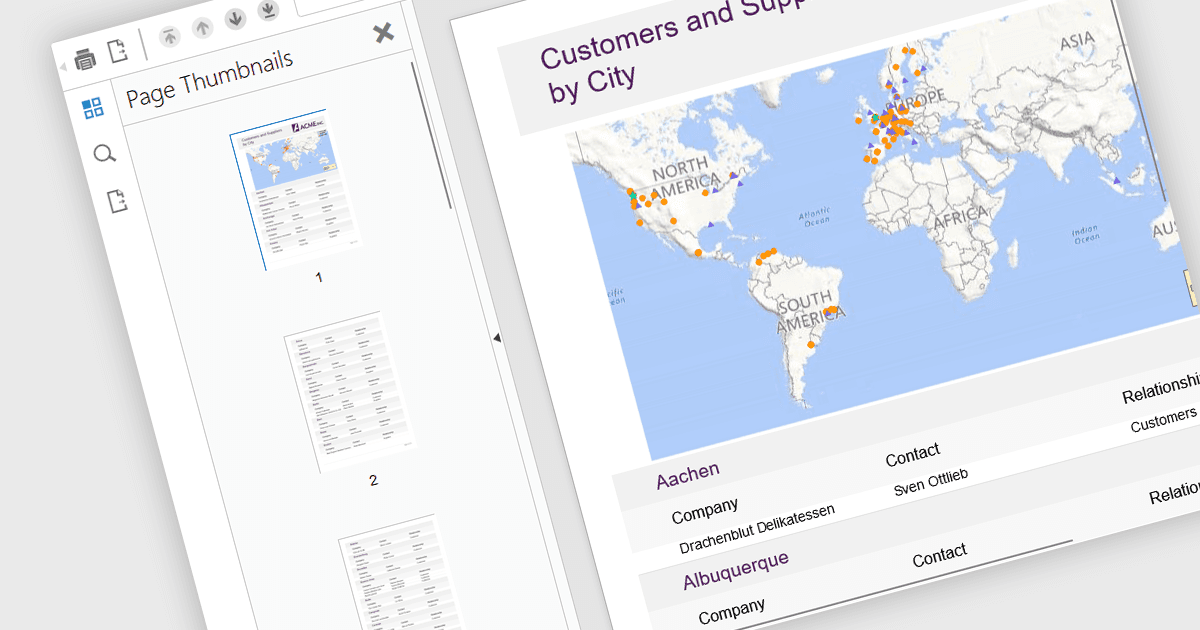Click the 'Company' header under Aachen
1200x630 pixels.
pos(705,510)
